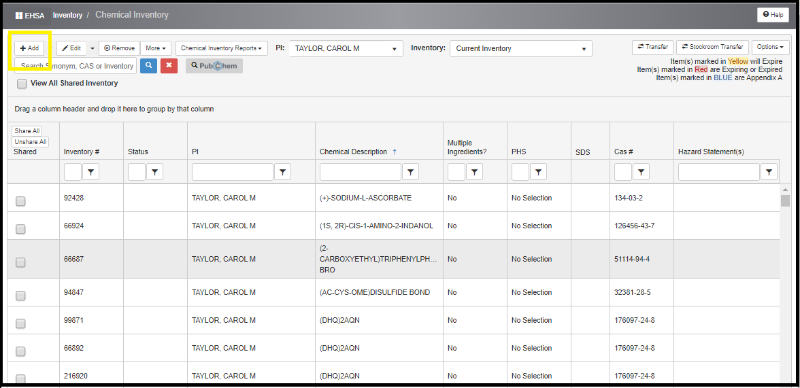800x388 pixels.
Task: Add a new chemical inventory item
Action: coord(29,48)
